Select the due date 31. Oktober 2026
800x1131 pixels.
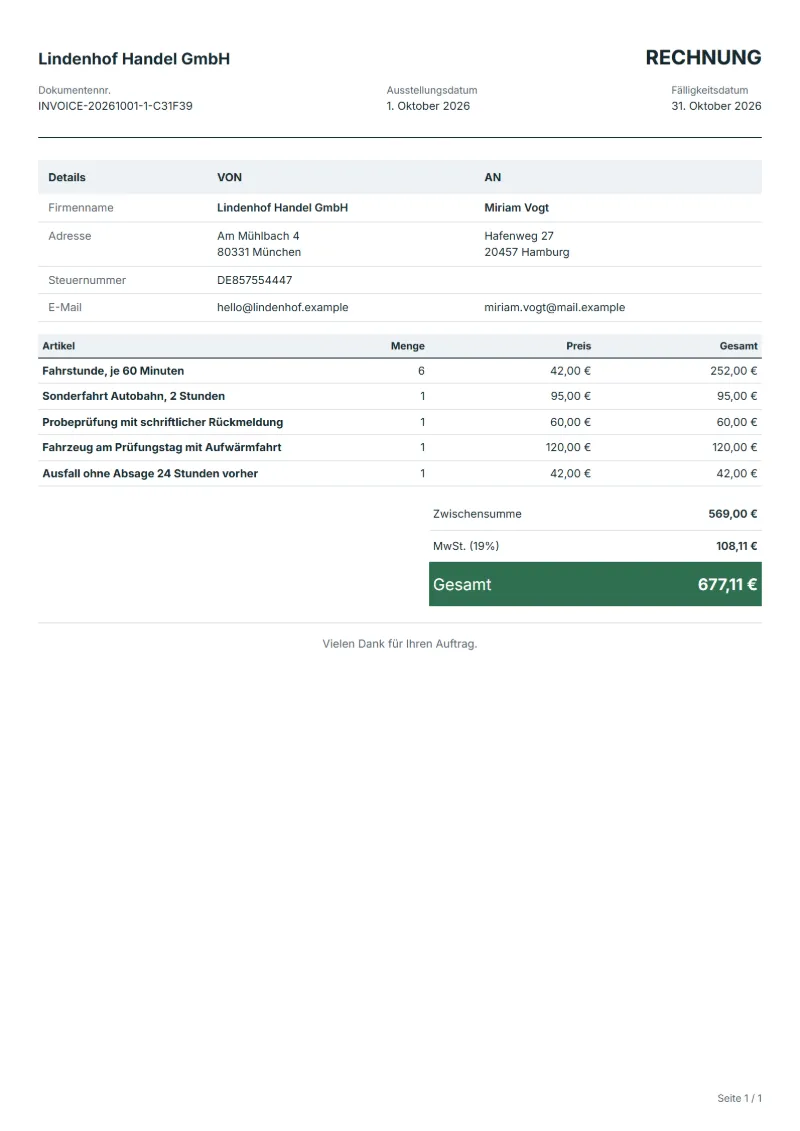[x=716, y=106]
